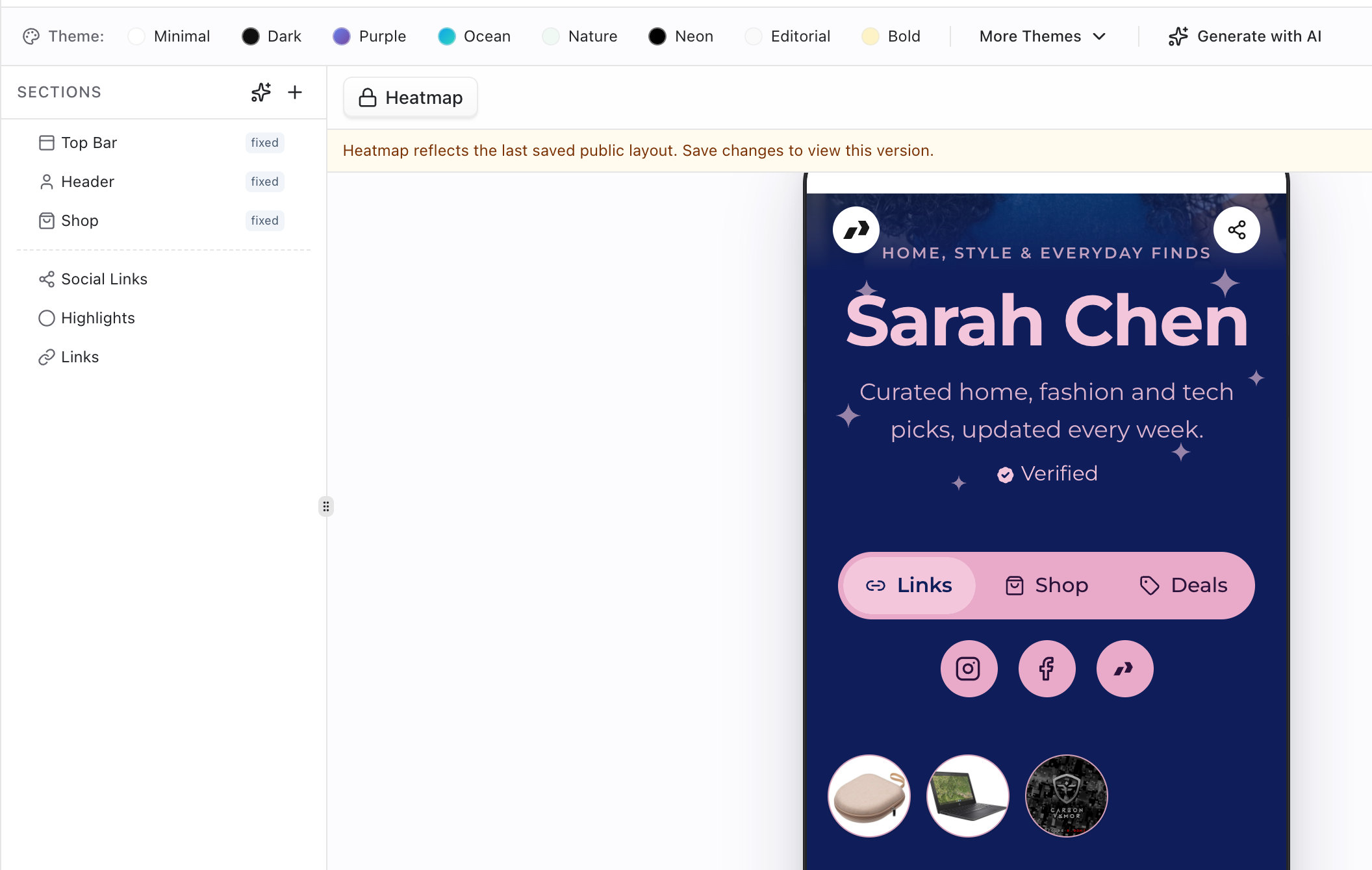Click the headphone case highlight thumbnail
Screen dimensions: 1372x870
869,796
